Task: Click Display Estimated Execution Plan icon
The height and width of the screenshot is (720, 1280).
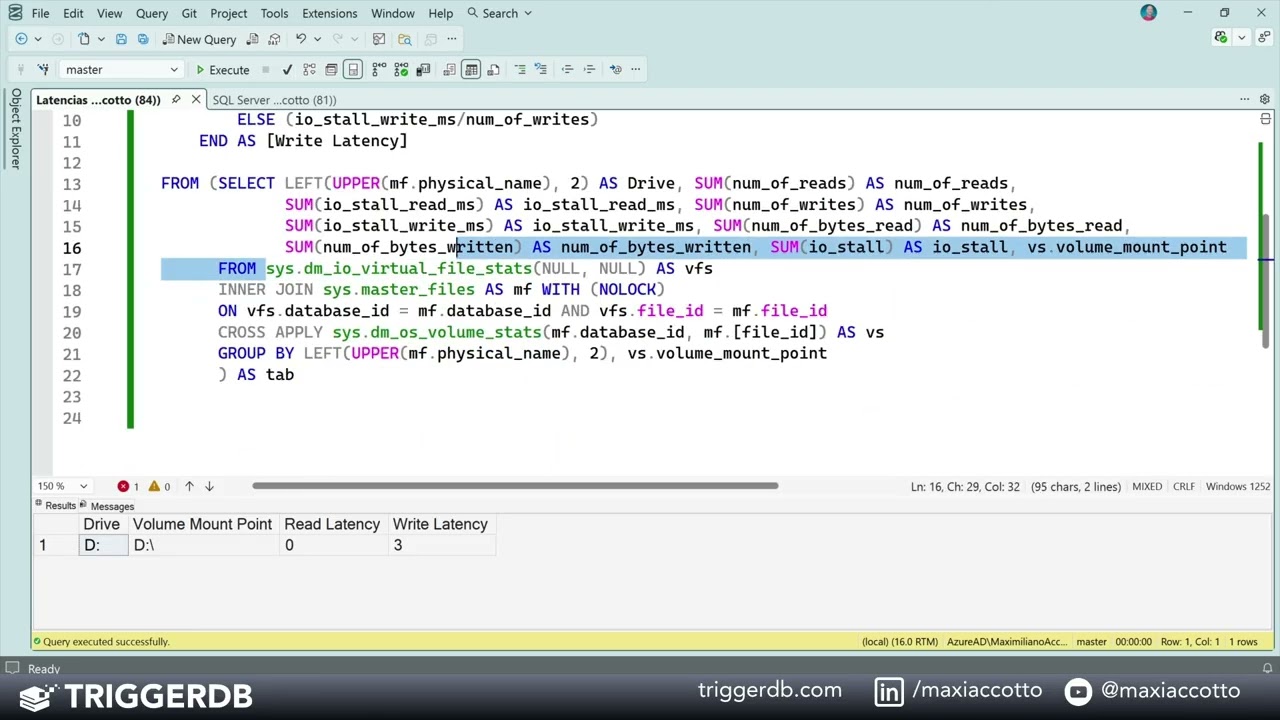Action: tap(309, 69)
